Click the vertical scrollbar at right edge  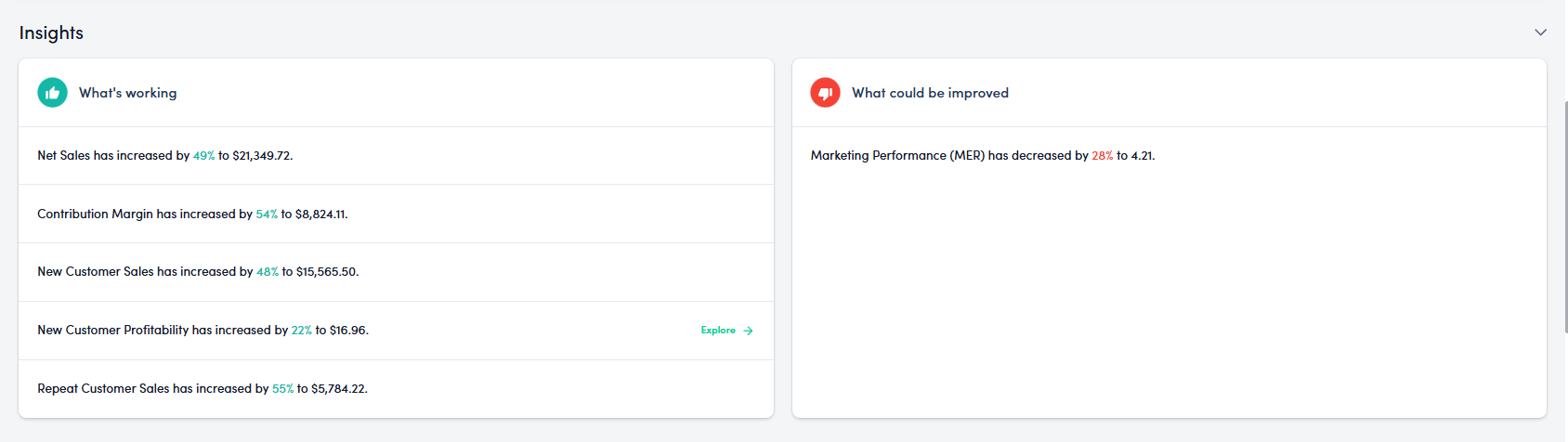pyautogui.click(x=1564, y=214)
